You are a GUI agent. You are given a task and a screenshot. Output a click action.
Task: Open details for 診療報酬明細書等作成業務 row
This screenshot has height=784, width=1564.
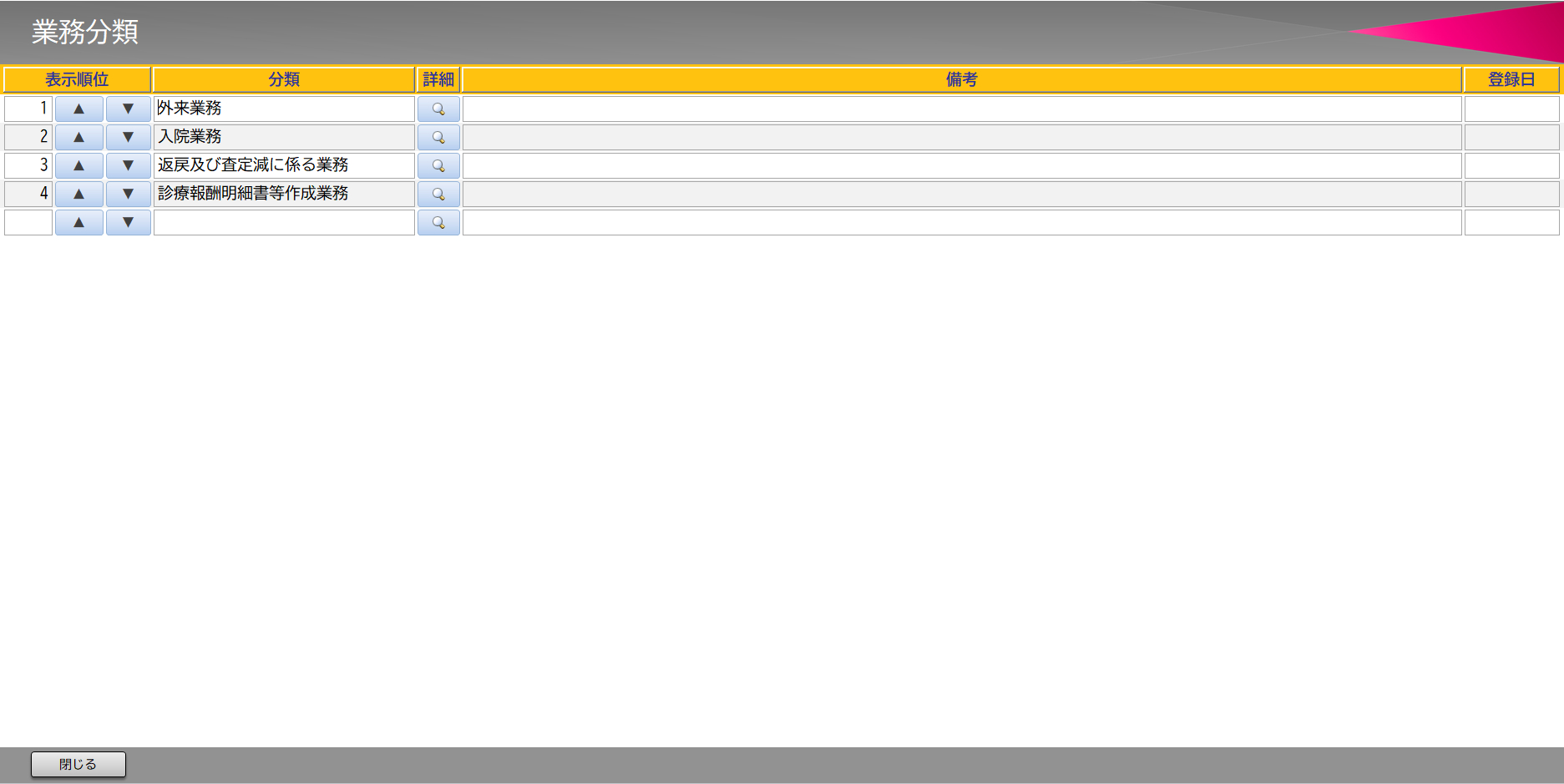point(438,194)
